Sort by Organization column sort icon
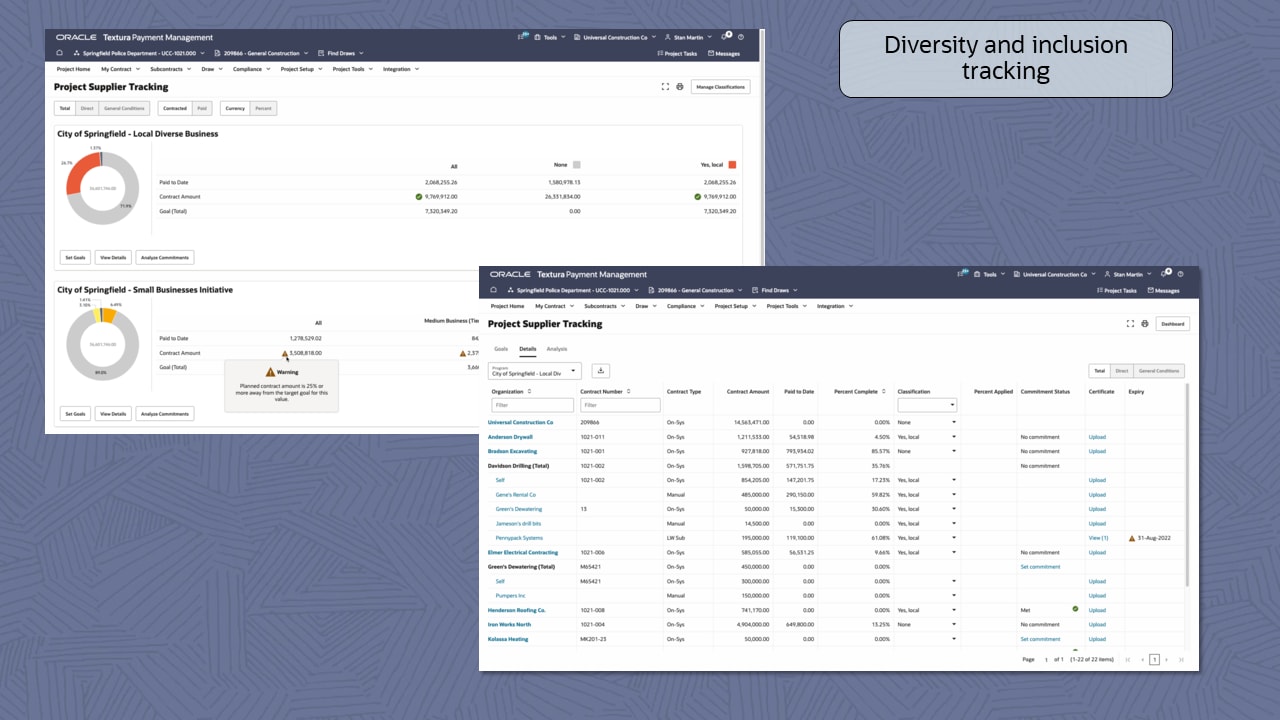This screenshot has width=1280, height=720. pyautogui.click(x=529, y=392)
